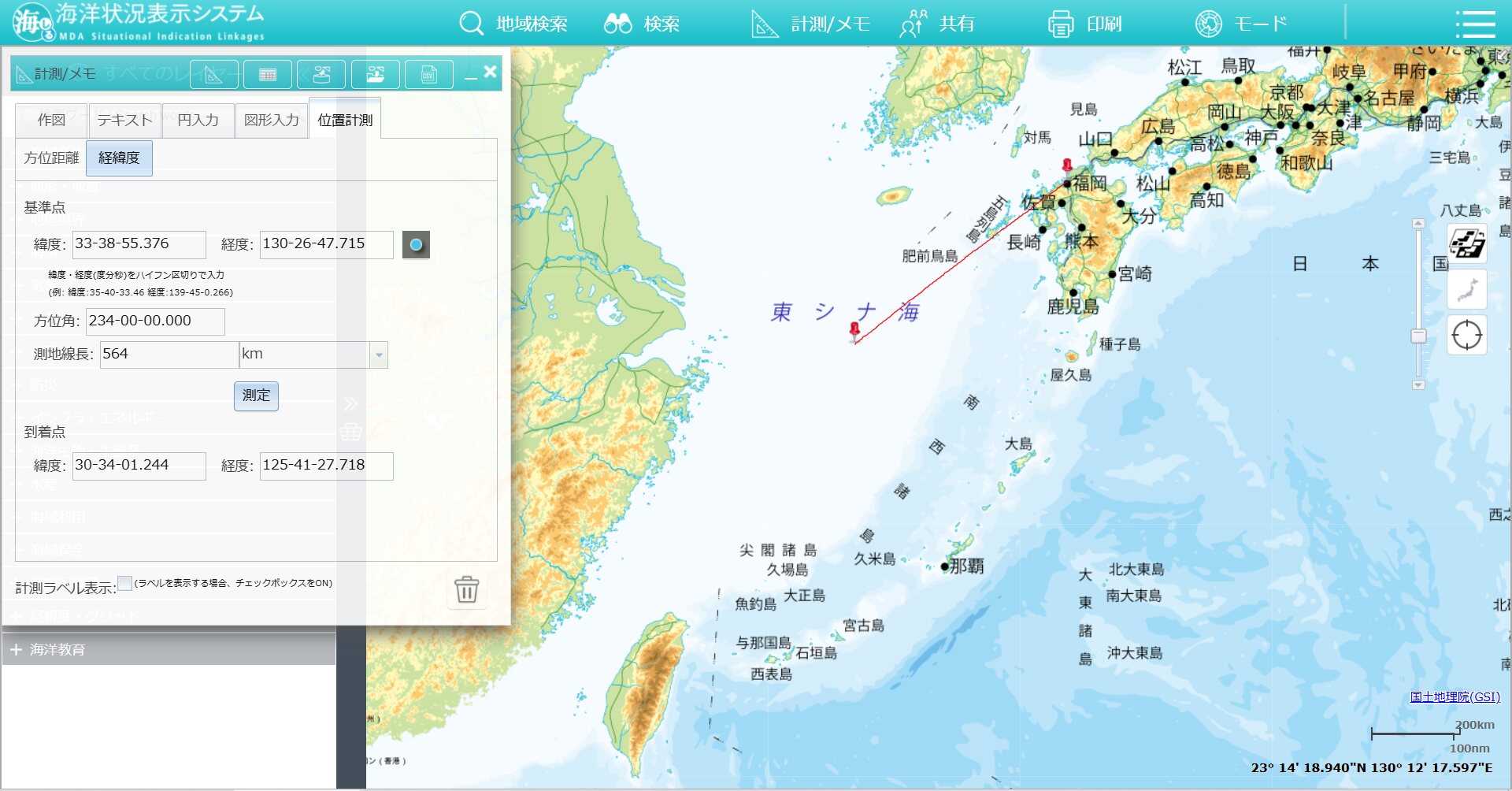The width and height of the screenshot is (1512, 791).
Task: Click the zoom slider up arrow
Action: 1418,223
